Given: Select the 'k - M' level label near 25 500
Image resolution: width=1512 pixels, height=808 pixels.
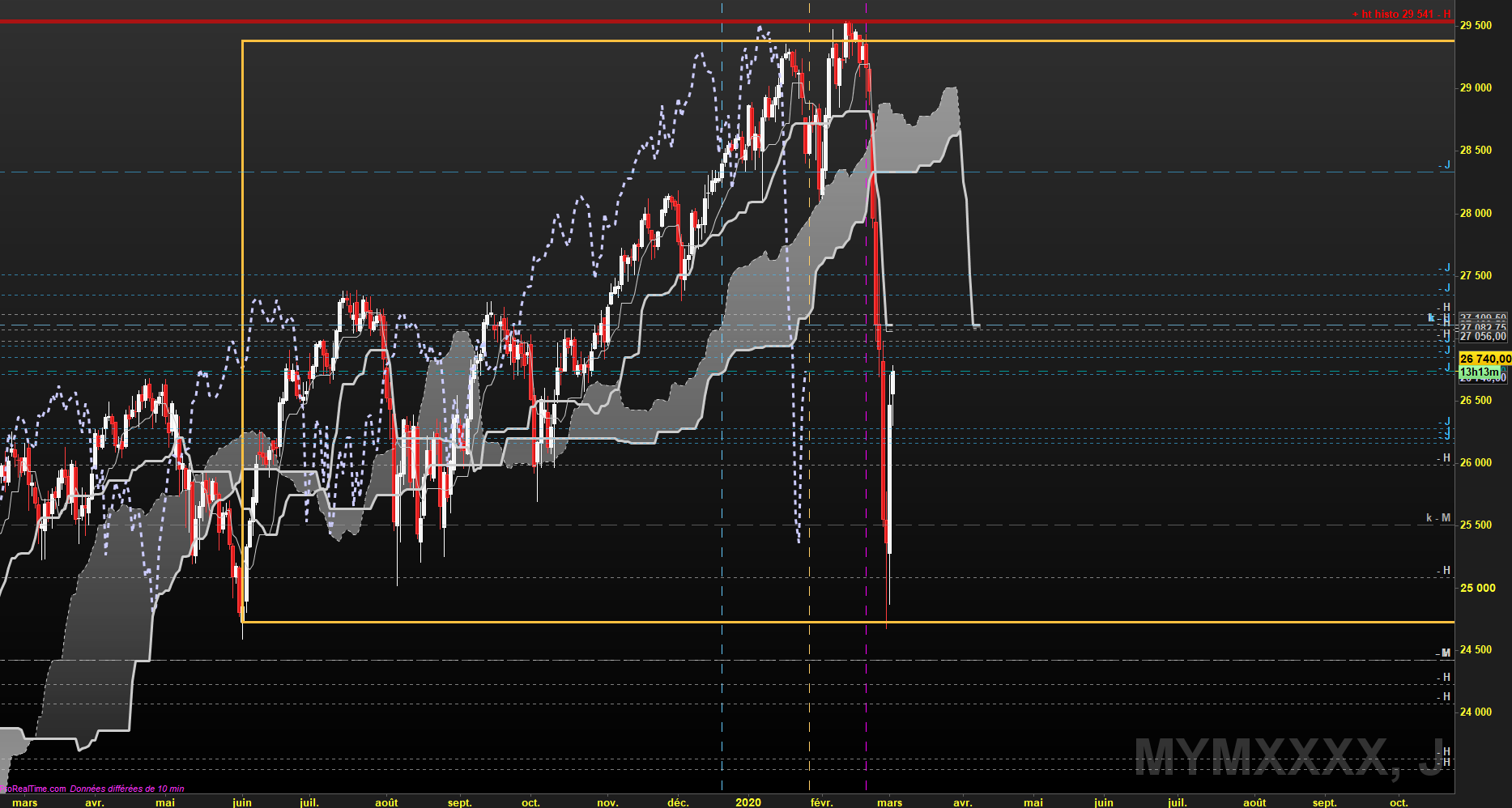Looking at the screenshot, I should tap(1438, 518).
